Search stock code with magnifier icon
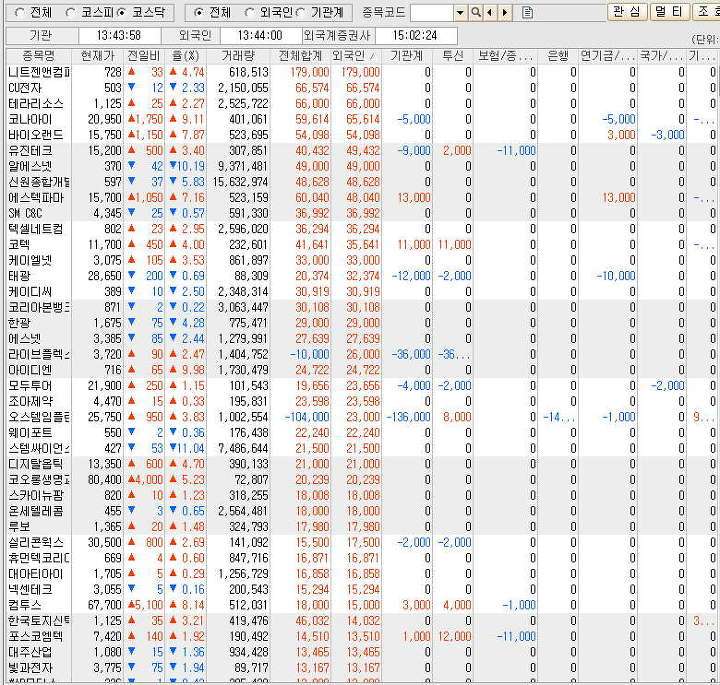This screenshot has width=720, height=685. [x=476, y=13]
